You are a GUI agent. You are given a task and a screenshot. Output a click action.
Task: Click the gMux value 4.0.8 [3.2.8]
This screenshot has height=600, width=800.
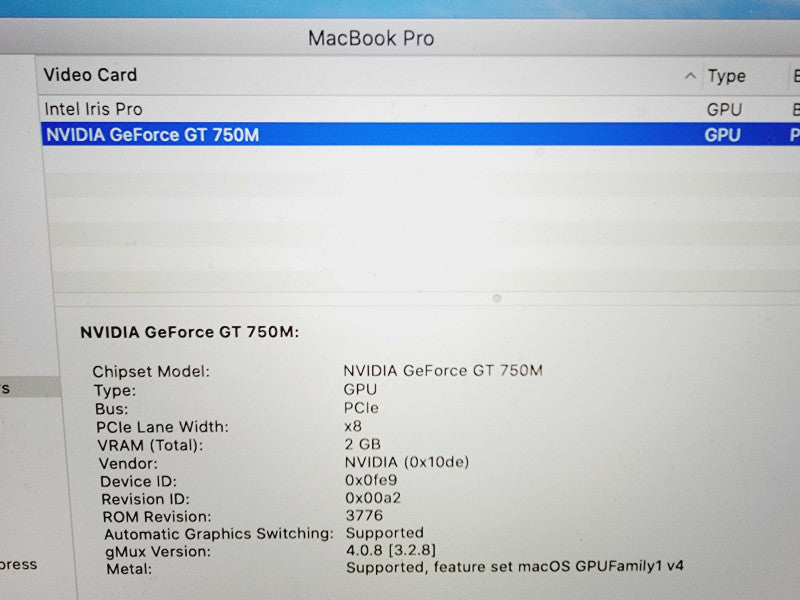tap(391, 550)
